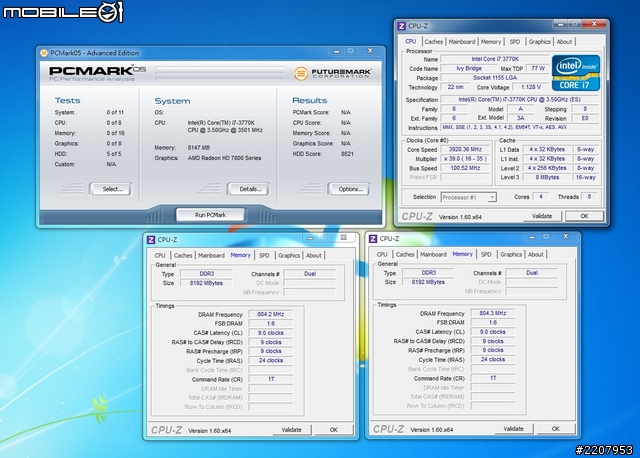Open Memory tab in top-right CPU-Z

tap(491, 42)
